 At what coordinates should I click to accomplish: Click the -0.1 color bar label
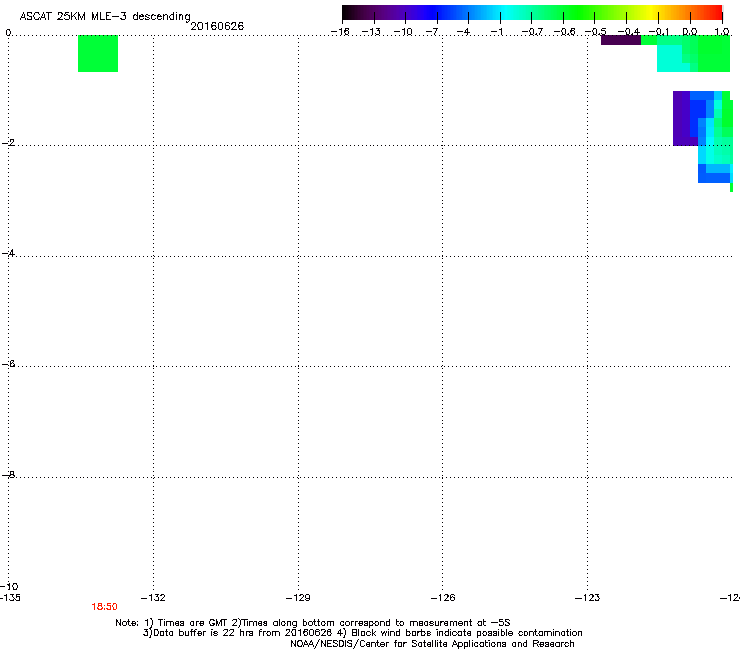point(659,32)
